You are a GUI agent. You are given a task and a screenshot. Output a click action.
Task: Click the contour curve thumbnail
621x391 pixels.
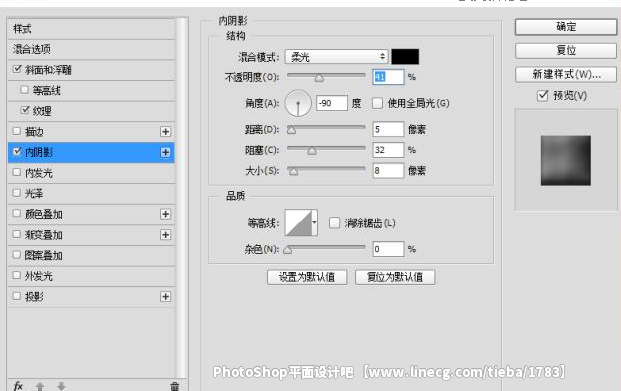tap(298, 223)
